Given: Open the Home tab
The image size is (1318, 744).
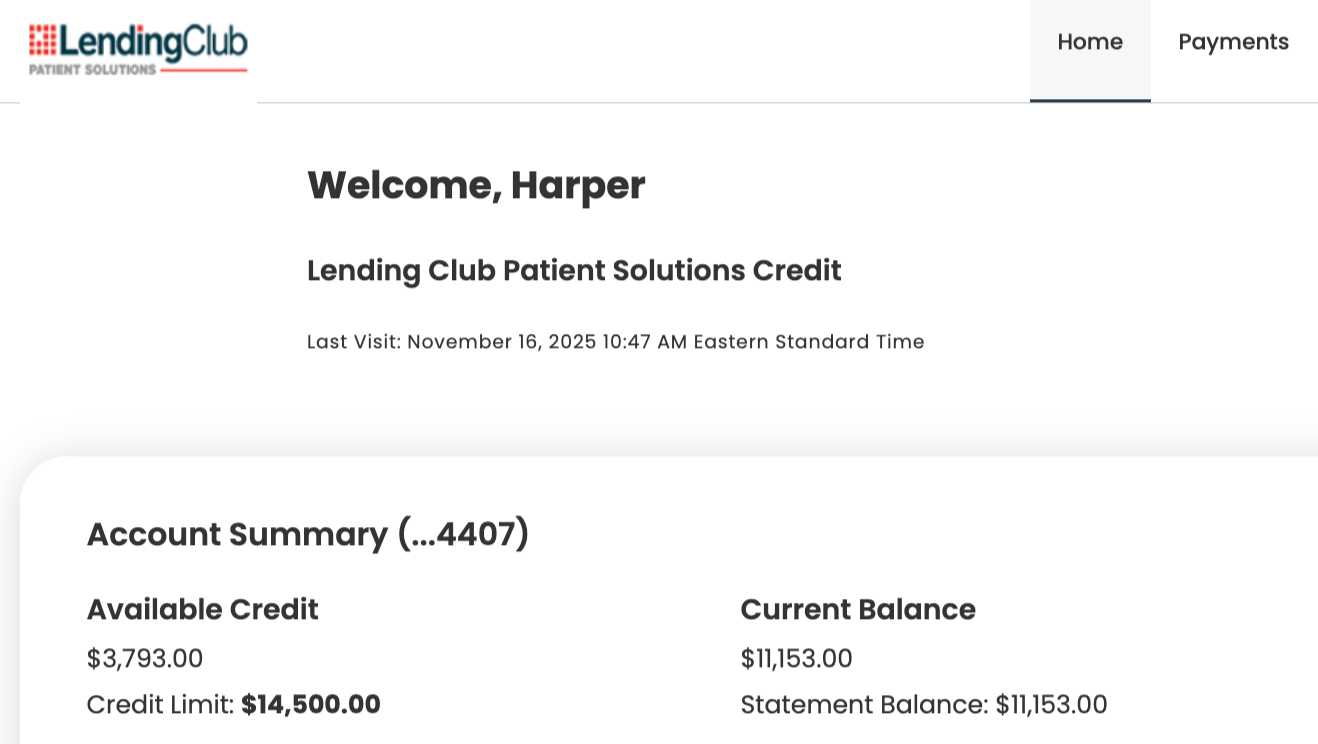Looking at the screenshot, I should point(1090,42).
